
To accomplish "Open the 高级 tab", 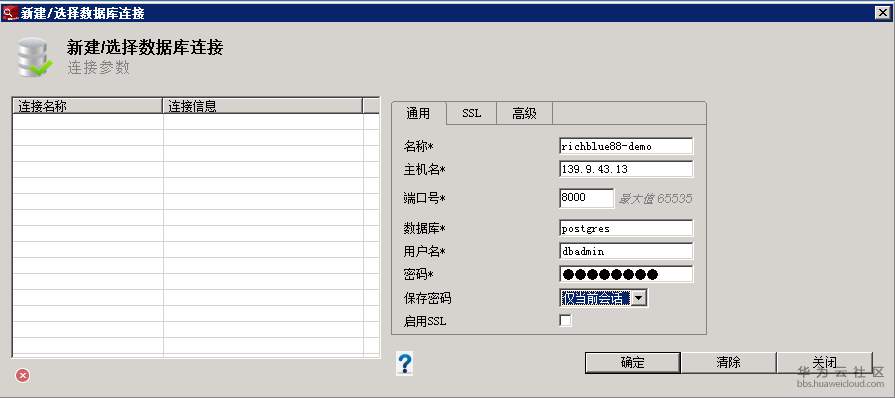I will point(524,114).
